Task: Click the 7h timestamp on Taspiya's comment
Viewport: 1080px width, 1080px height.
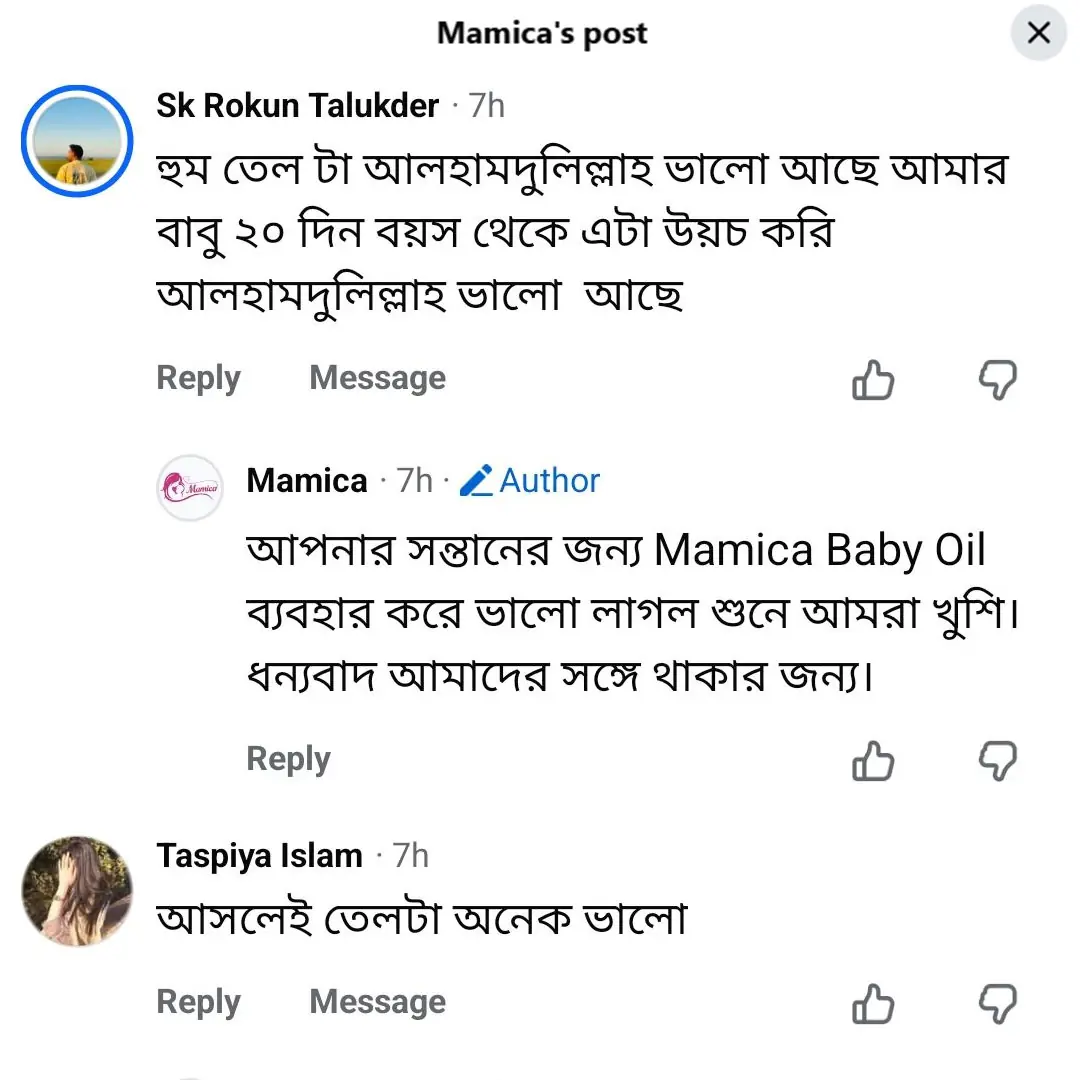Action: pos(410,856)
